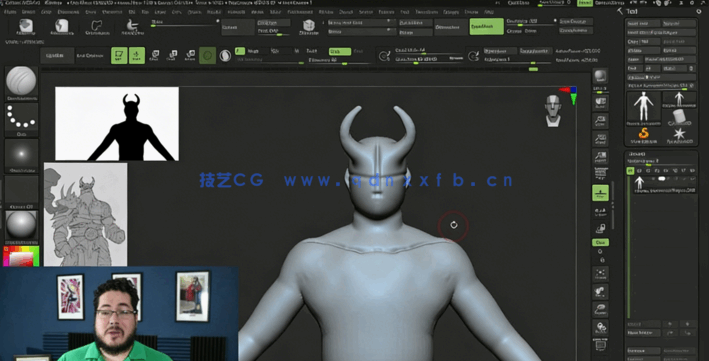Viewport: 709px width, 361px height.
Task: Click the green Zadd button
Action: tap(340, 52)
